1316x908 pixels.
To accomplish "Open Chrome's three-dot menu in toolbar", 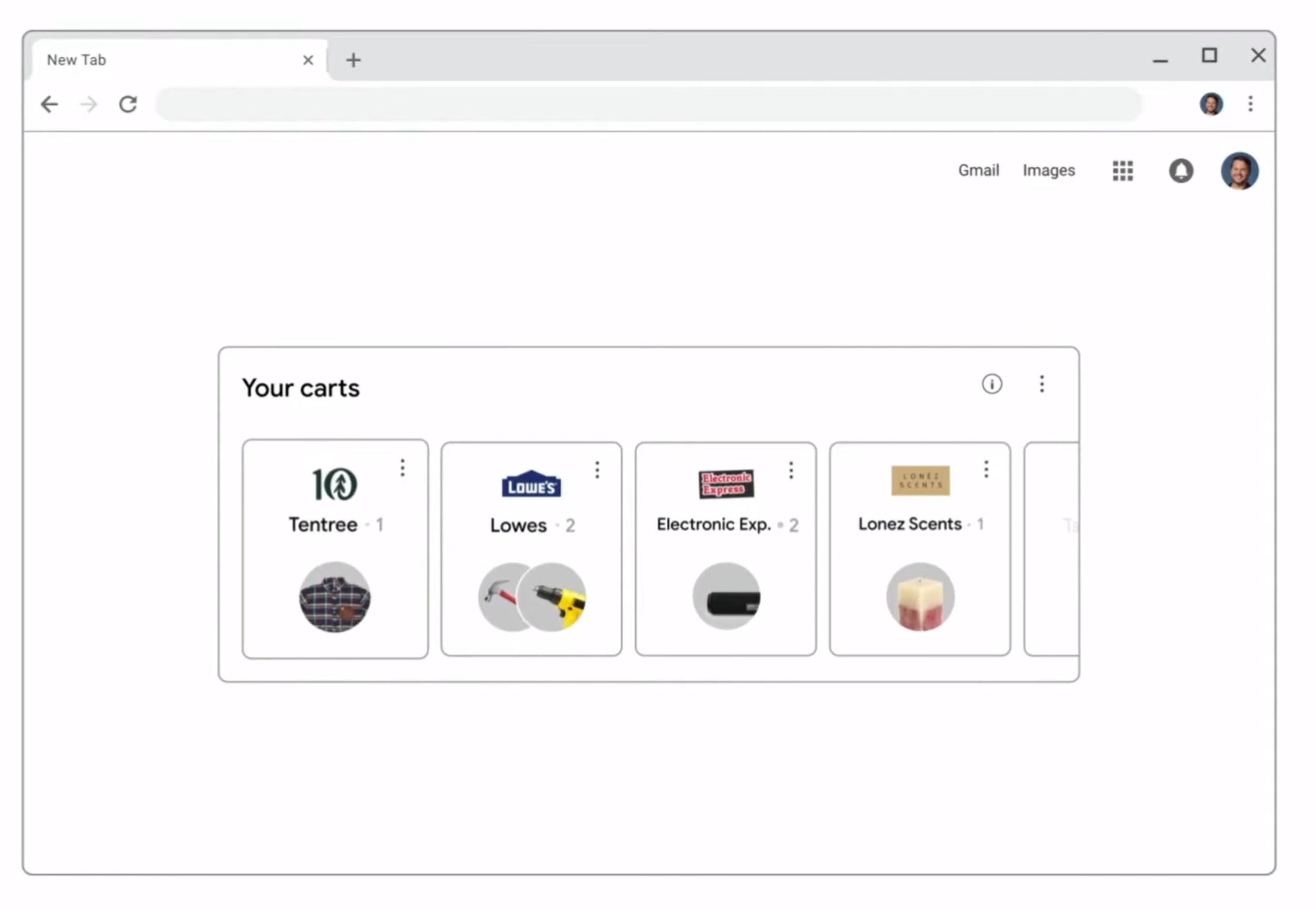I will pyautogui.click(x=1251, y=104).
